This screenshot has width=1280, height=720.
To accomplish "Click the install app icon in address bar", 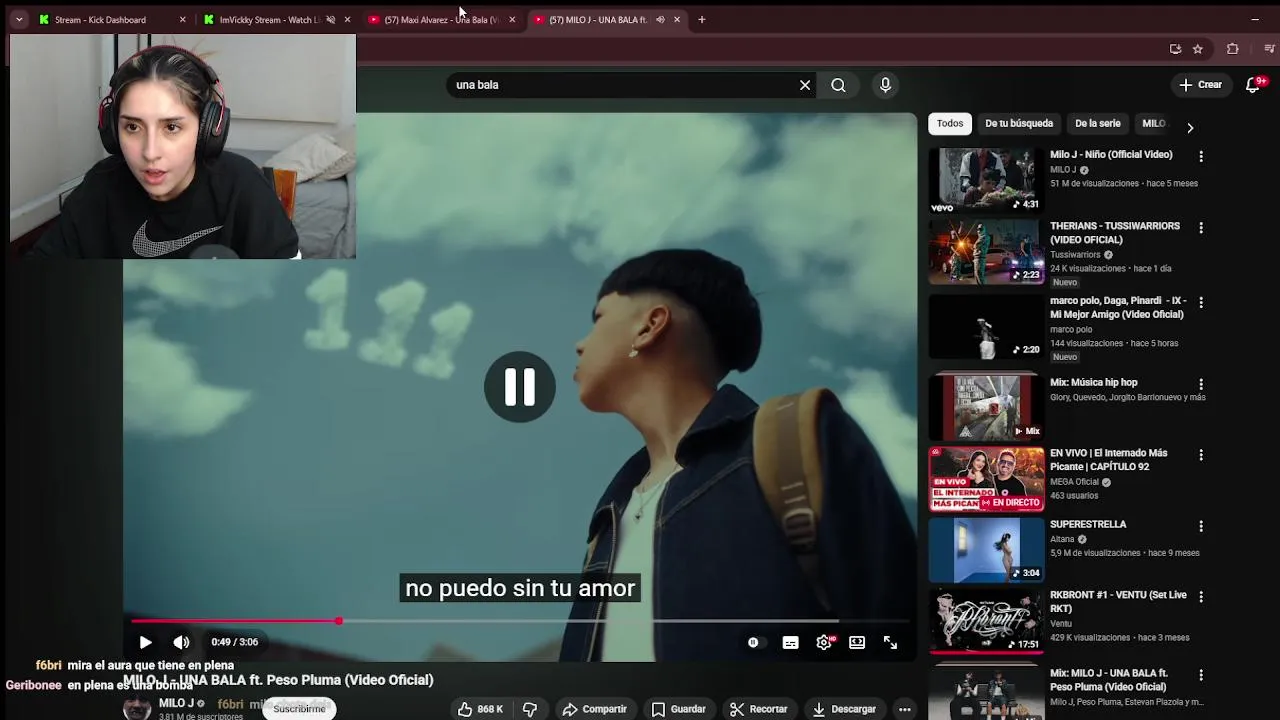I will pos(1175,48).
